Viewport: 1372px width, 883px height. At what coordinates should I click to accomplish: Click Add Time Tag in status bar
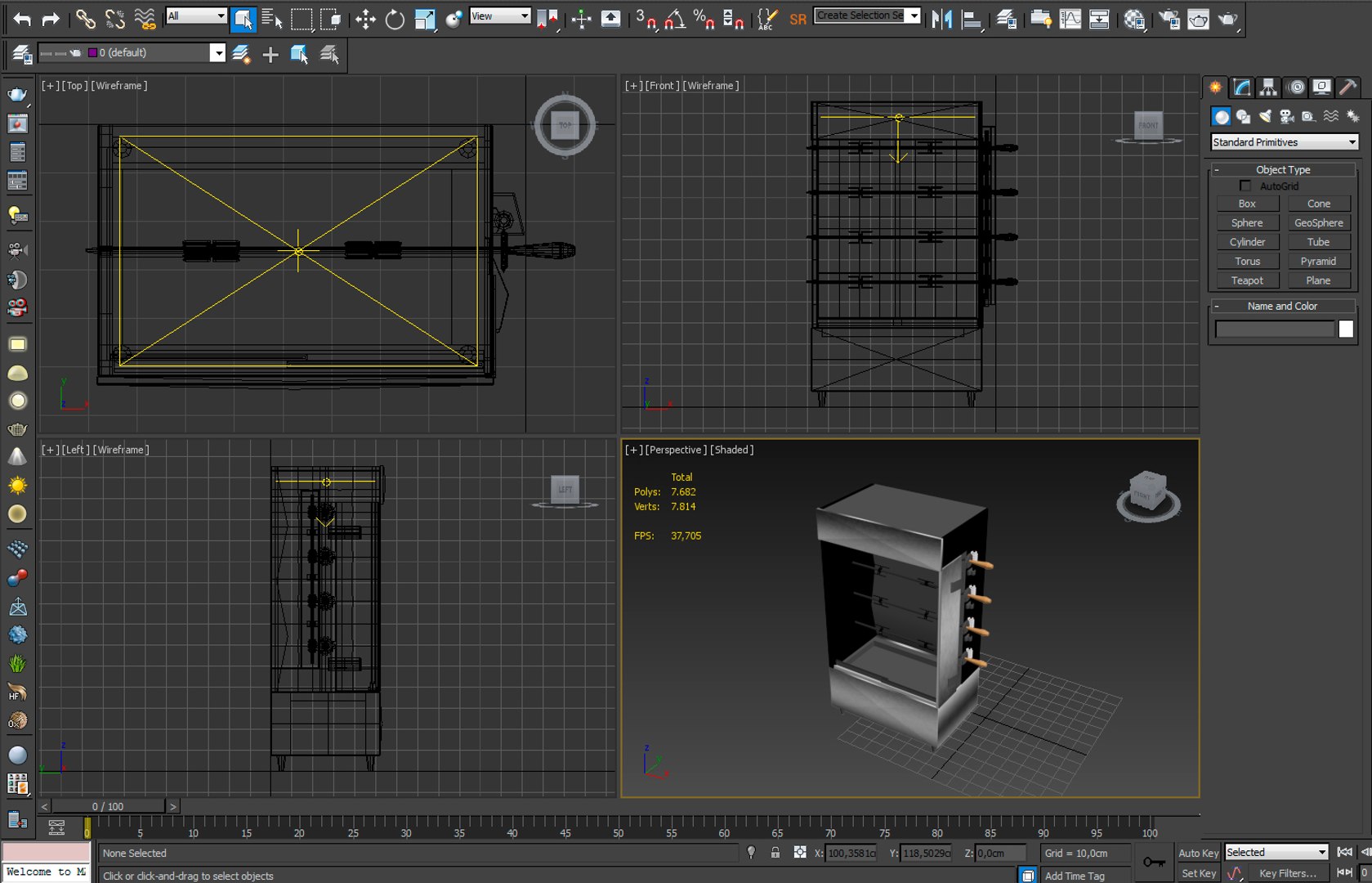click(x=1075, y=876)
